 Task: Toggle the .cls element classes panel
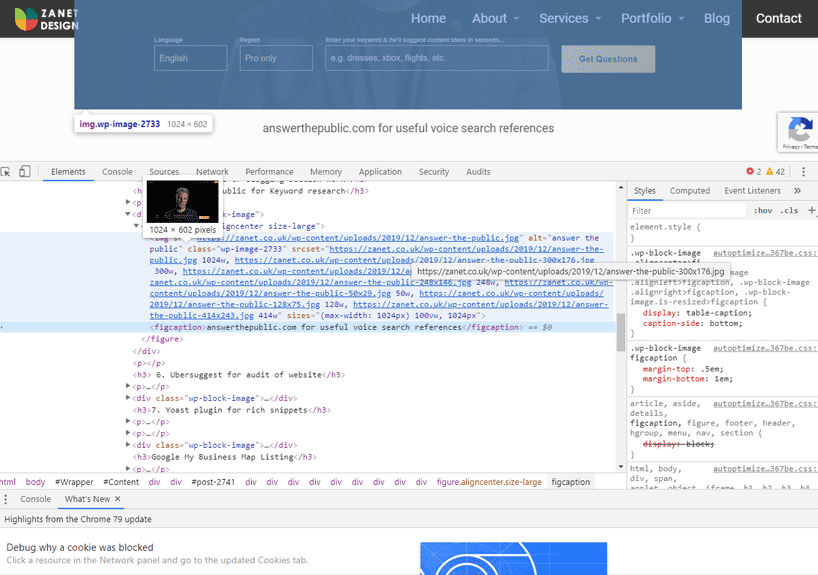789,211
